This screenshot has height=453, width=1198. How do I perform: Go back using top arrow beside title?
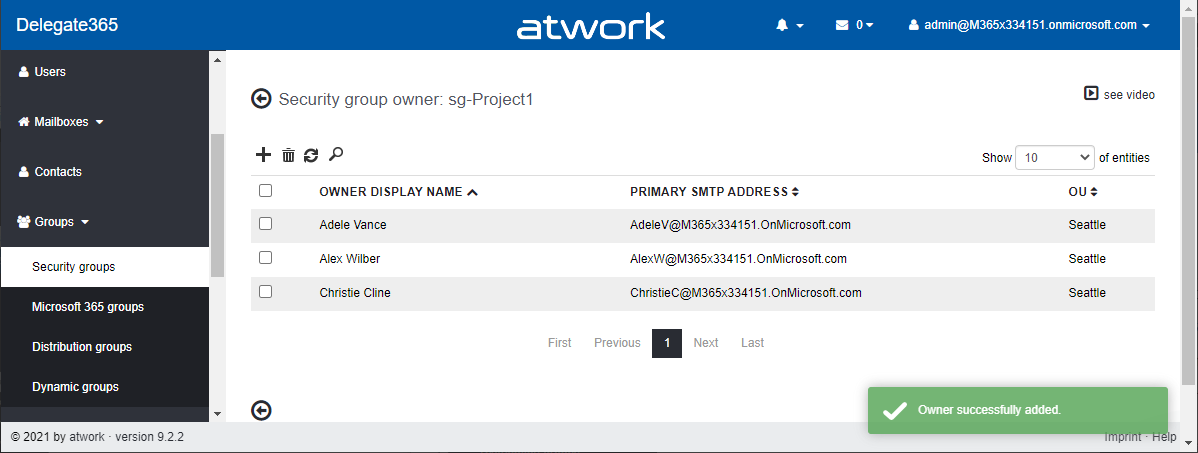tap(261, 99)
